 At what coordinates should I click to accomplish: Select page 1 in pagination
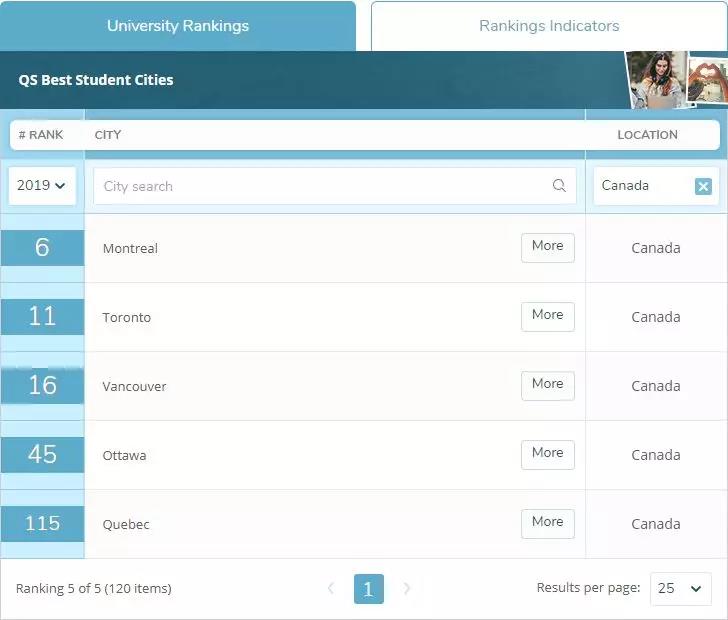369,589
